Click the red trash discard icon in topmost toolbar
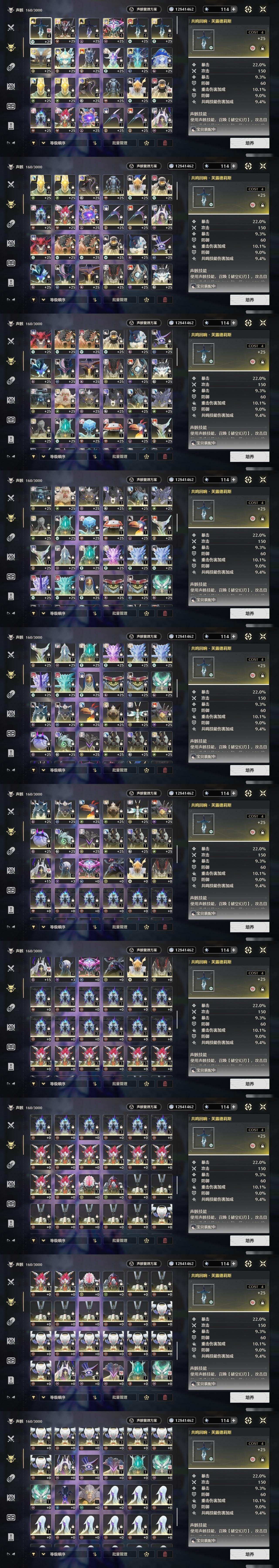Viewport: 279px width, 1568px height. click(x=165, y=143)
